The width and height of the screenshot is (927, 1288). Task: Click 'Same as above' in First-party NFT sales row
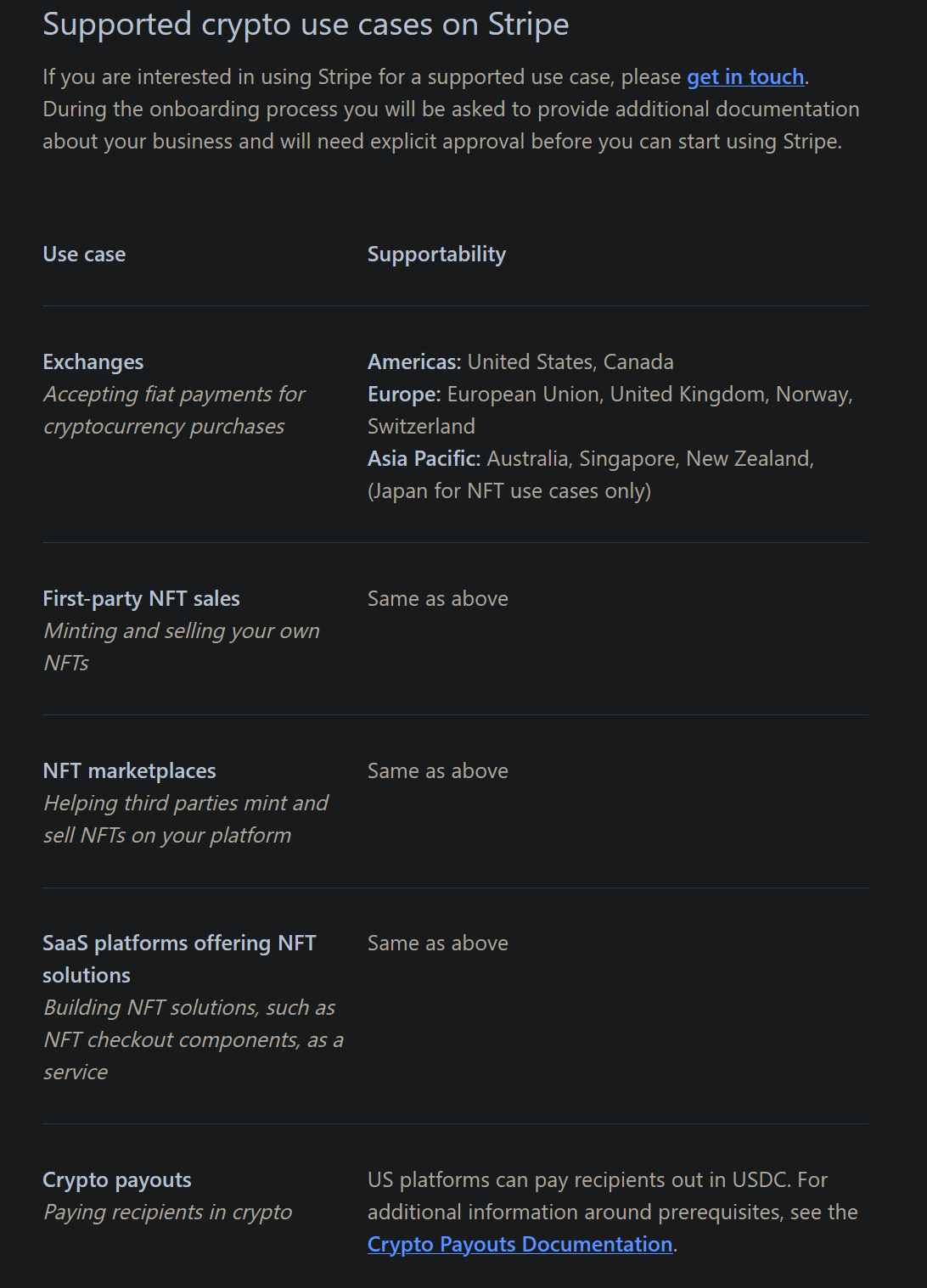click(438, 599)
